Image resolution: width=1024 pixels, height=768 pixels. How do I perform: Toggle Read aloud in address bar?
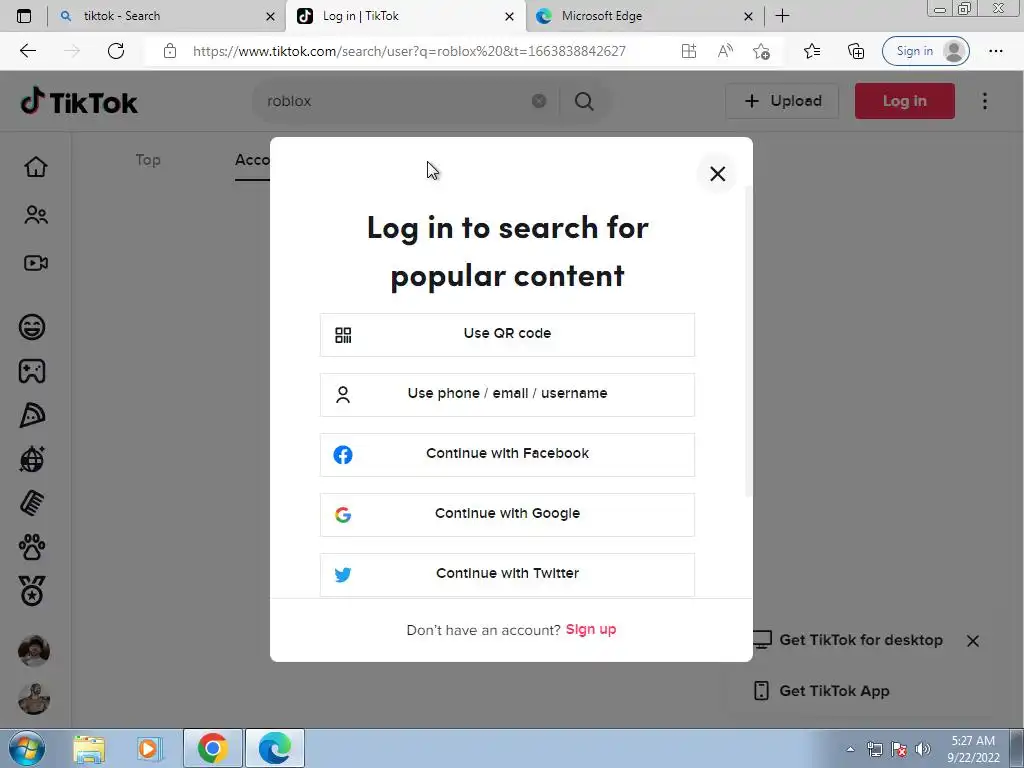(725, 51)
